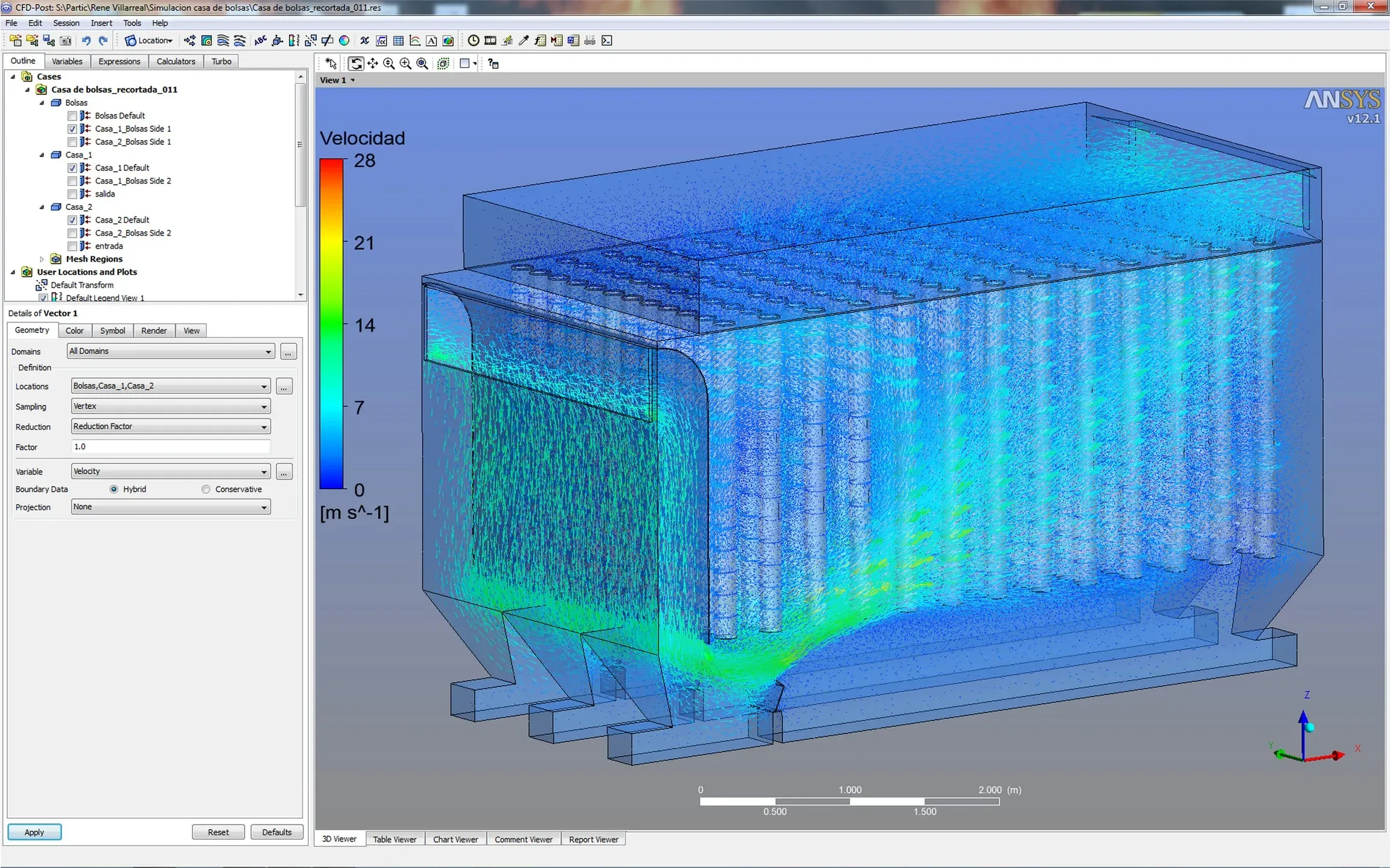Click the Defaults button
The image size is (1390, 868).
point(276,832)
